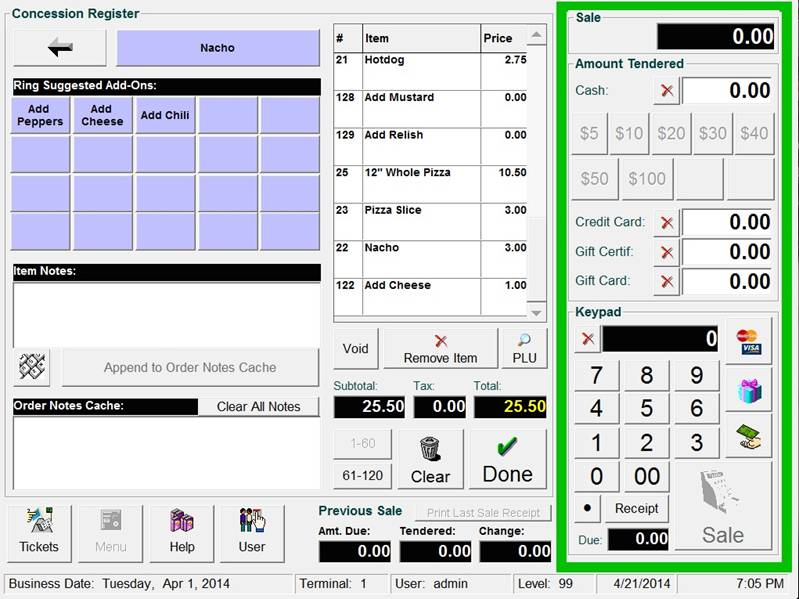Click Clear All Notes button
Viewport: 799px width, 599px height.
point(258,406)
